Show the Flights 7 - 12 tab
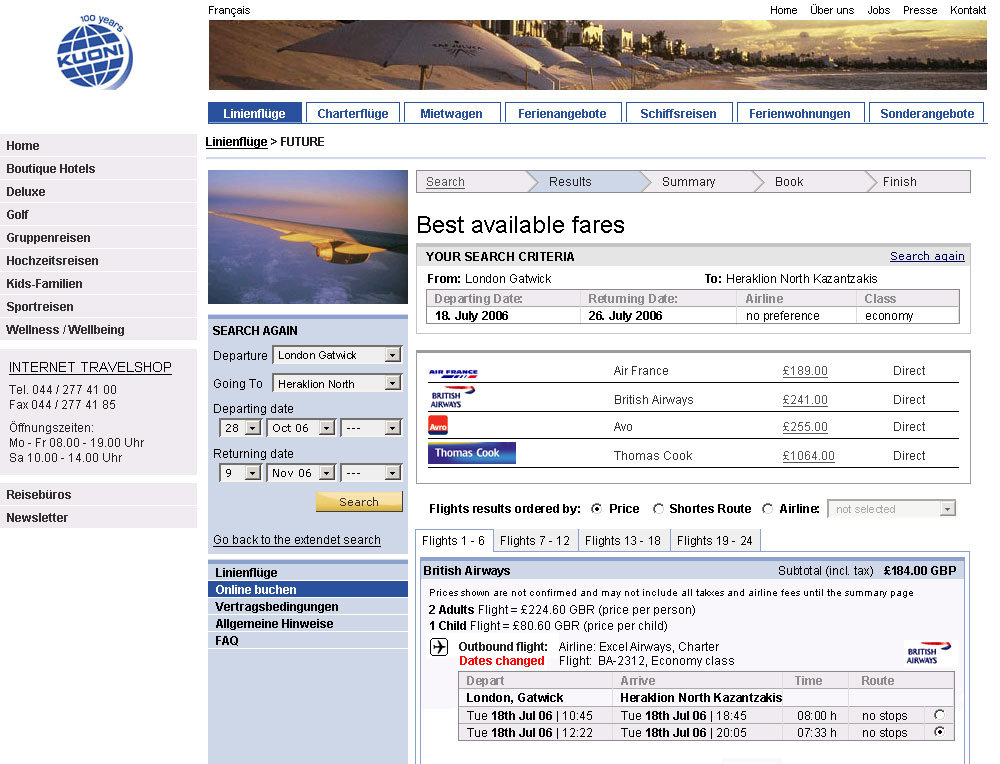Viewport: 1000px width, 764px height. [535, 540]
